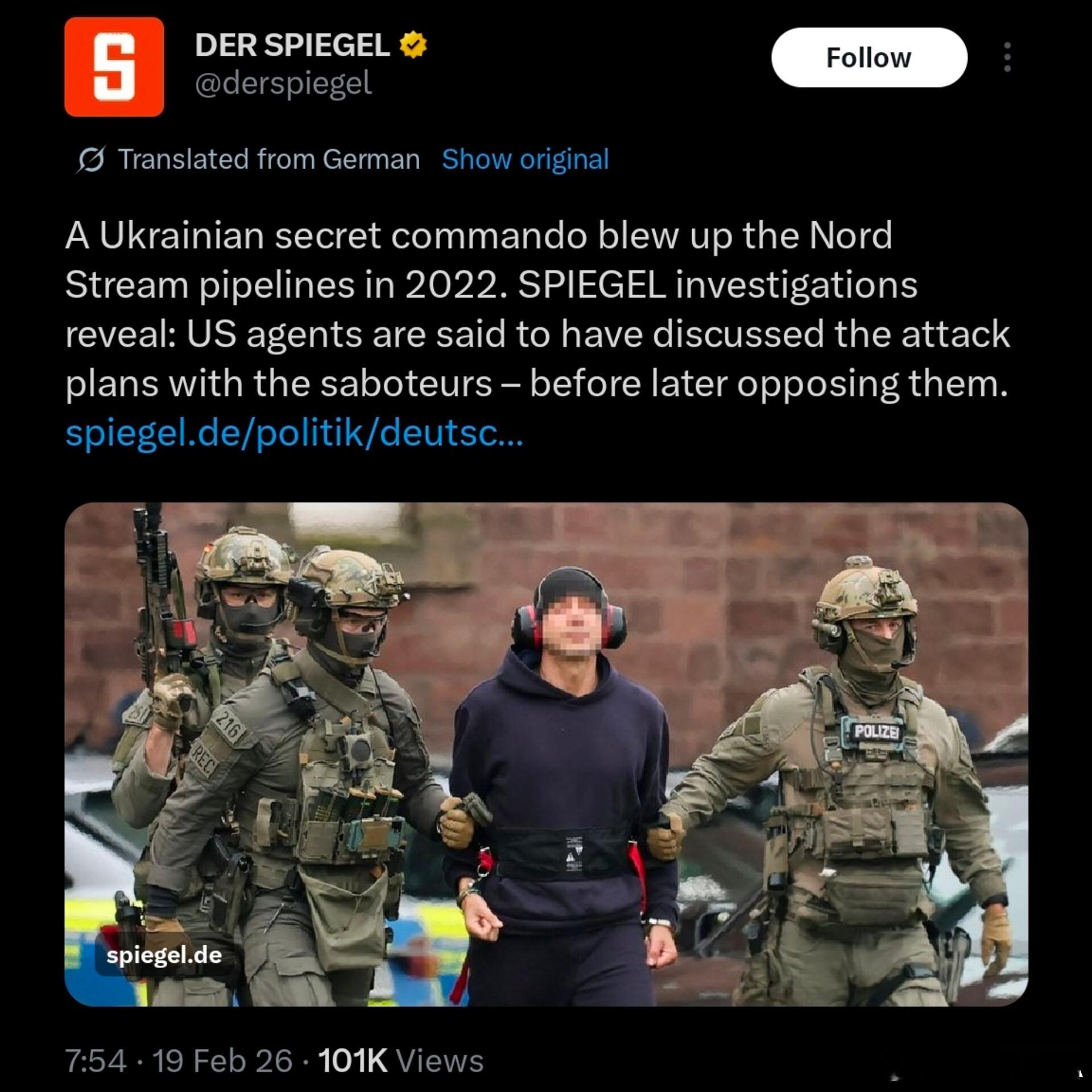Viewport: 1092px width, 1092px height.
Task: Follow the DER SPIEGEL account
Action: pyautogui.click(x=869, y=57)
